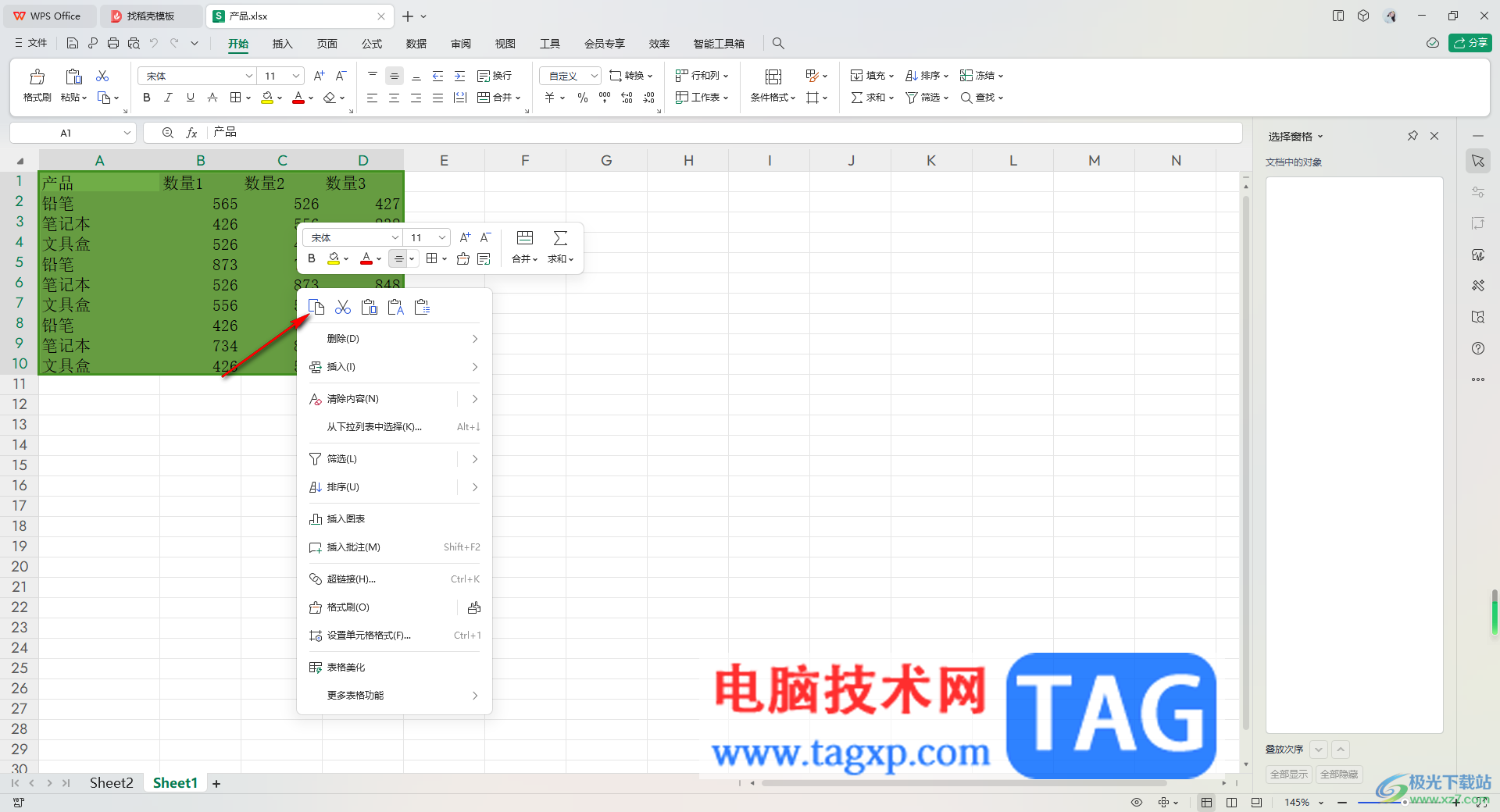1500x812 pixels.
Task: Open the 插入 ribbon tab
Action: (x=282, y=44)
